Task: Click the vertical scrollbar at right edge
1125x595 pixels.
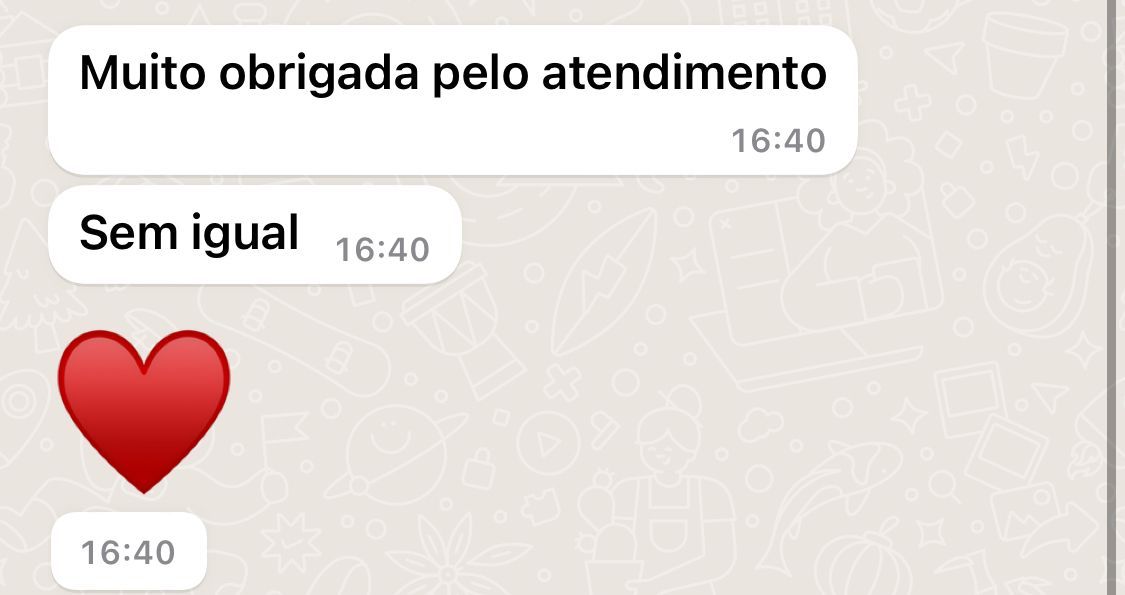Action: point(1111,297)
